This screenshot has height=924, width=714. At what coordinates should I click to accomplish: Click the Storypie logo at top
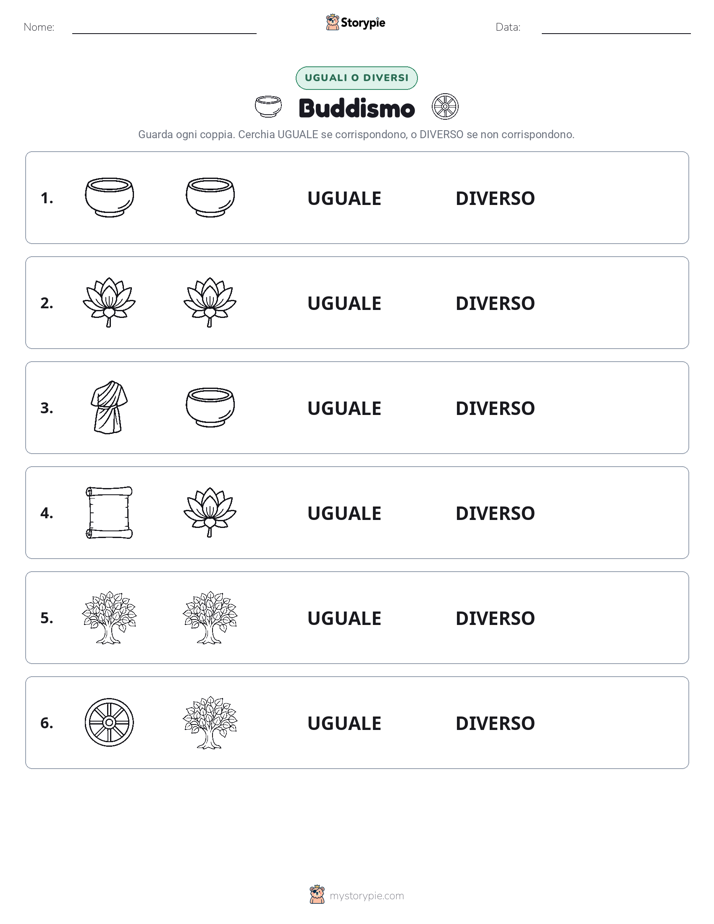pos(355,22)
